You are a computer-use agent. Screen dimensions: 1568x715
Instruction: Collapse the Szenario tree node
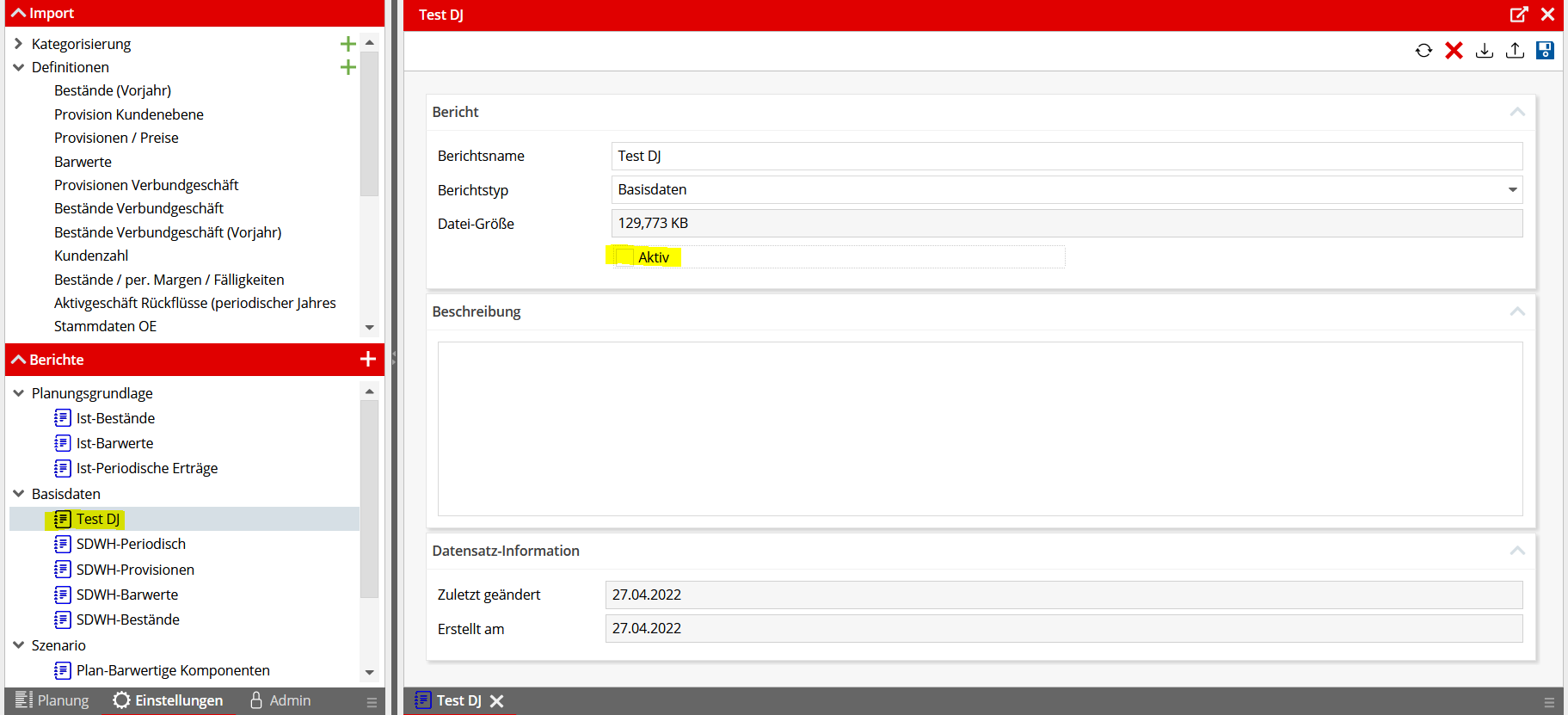pyautogui.click(x=18, y=645)
